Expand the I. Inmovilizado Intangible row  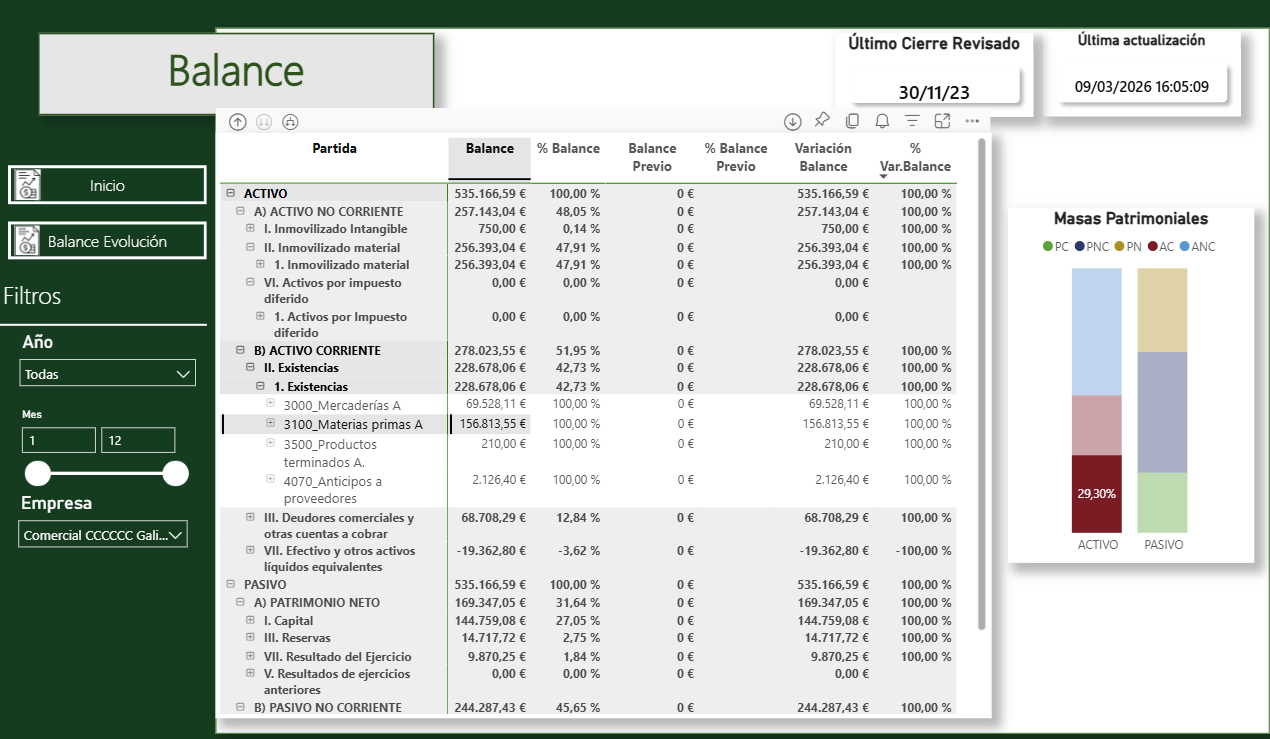tap(251, 229)
